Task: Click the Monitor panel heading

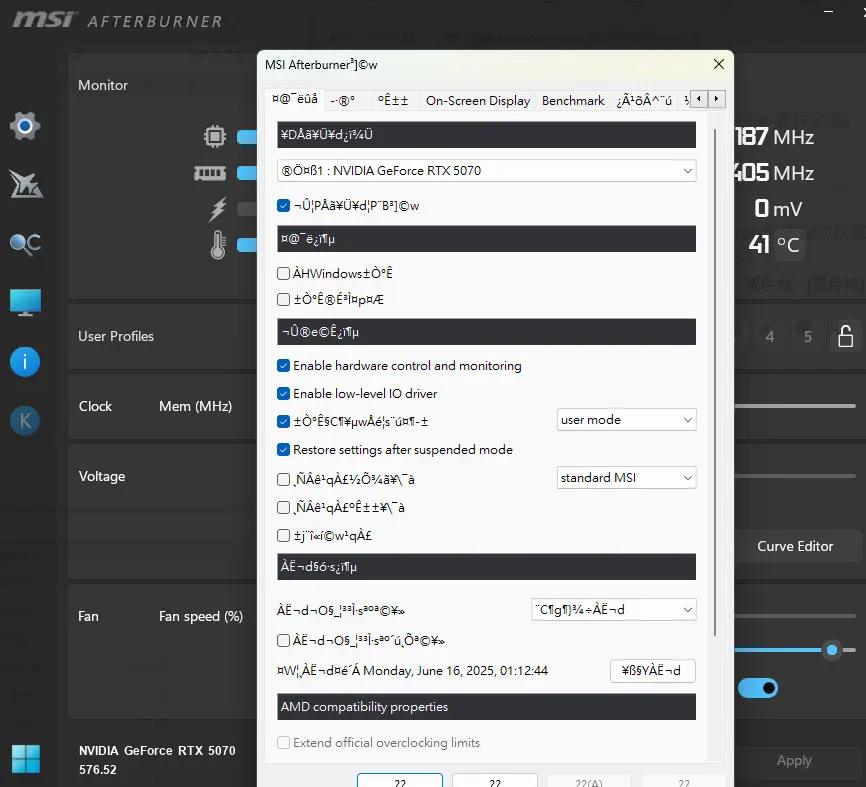Action: tap(103, 85)
